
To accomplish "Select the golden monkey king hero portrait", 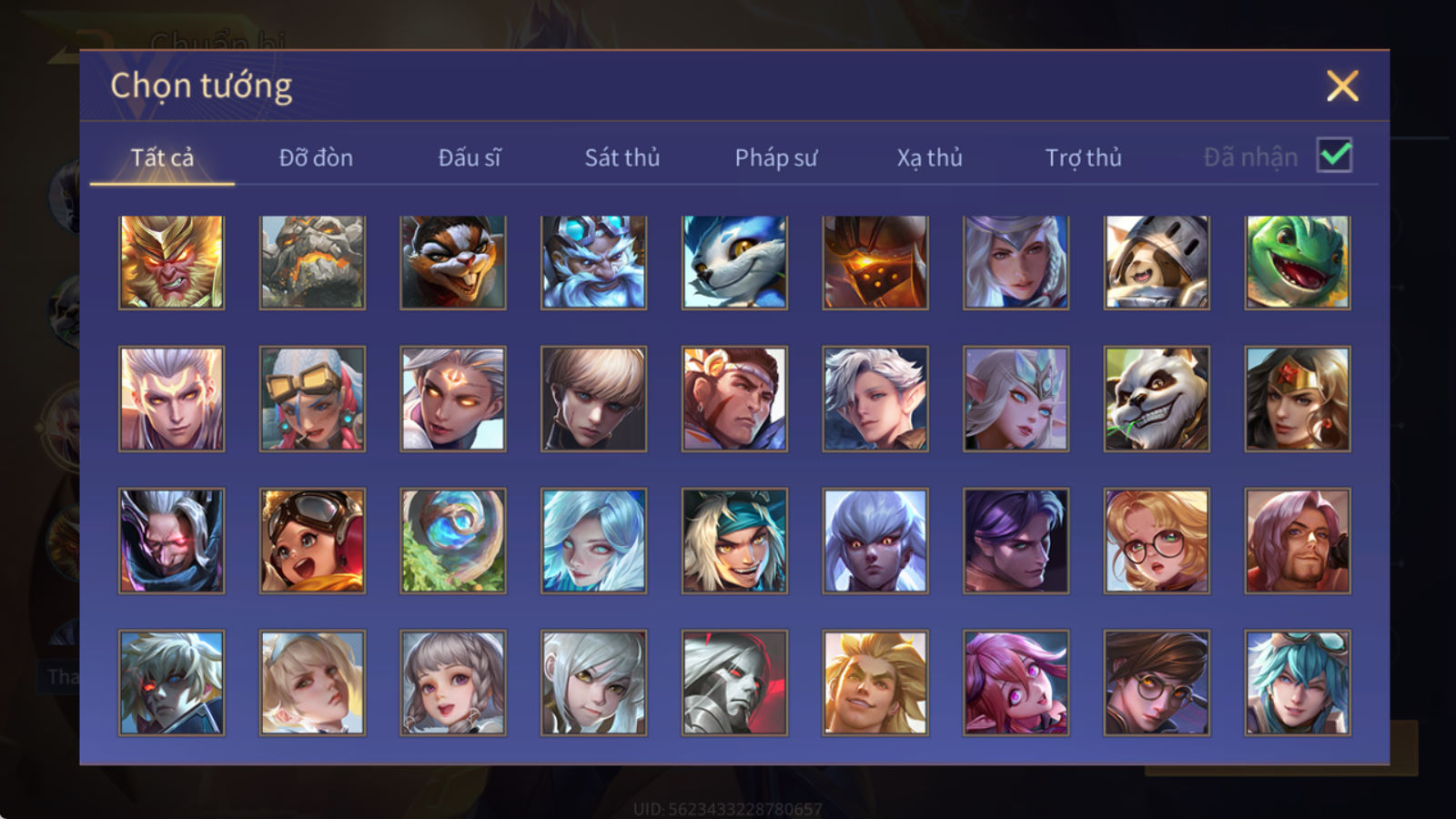I will (x=171, y=262).
